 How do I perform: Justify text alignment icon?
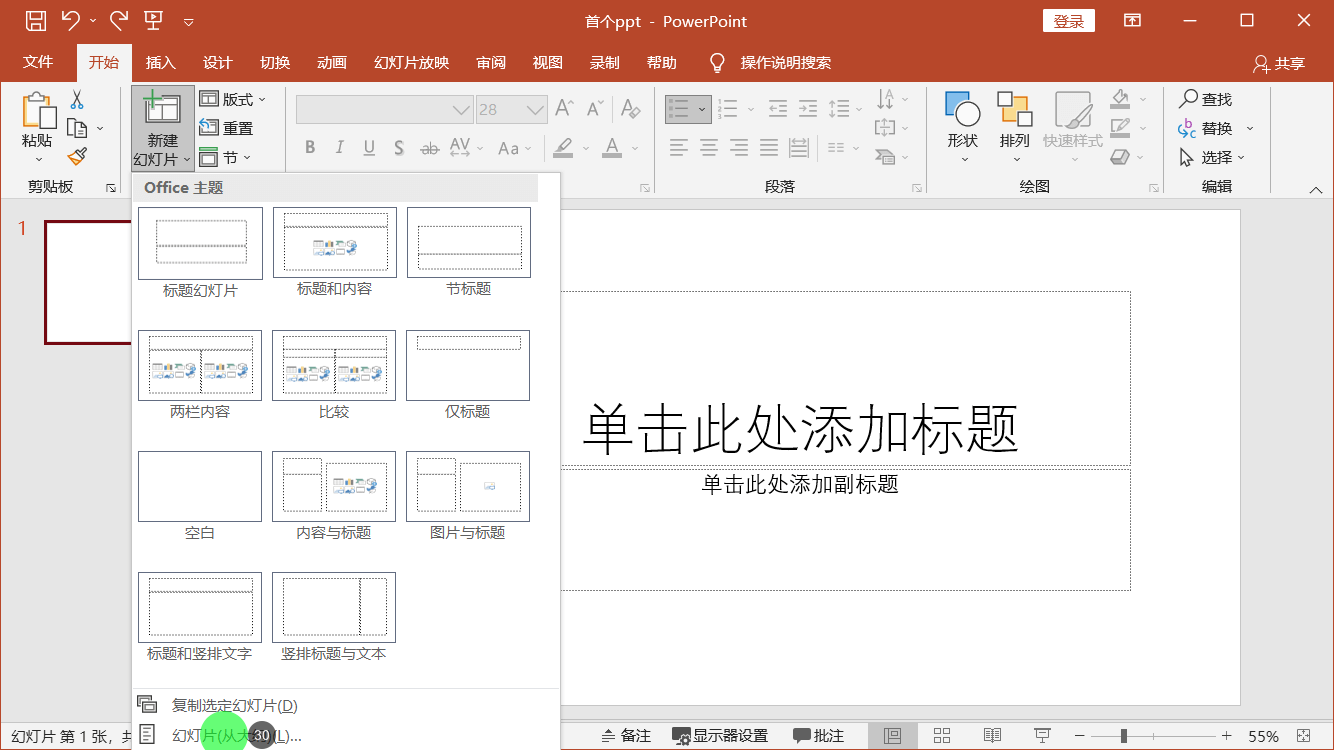[769, 148]
